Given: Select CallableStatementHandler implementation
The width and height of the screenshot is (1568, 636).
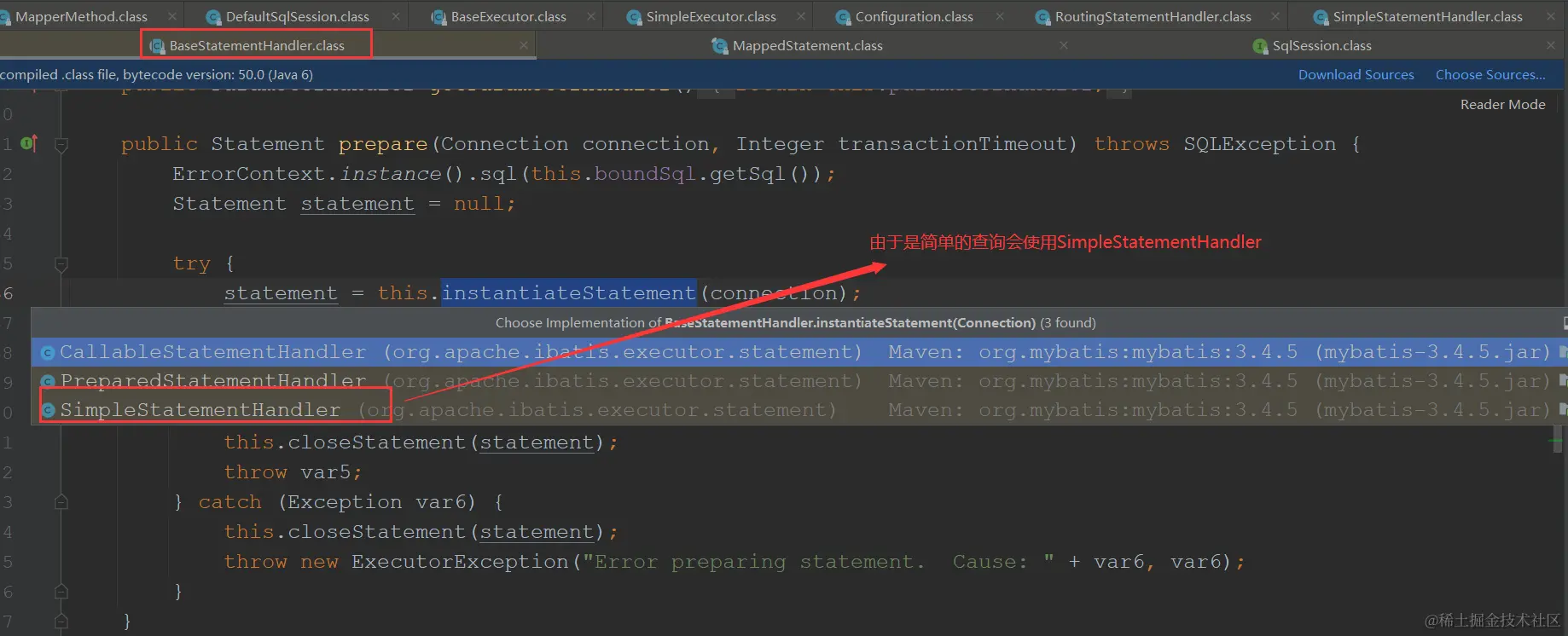Looking at the screenshot, I should point(799,351).
